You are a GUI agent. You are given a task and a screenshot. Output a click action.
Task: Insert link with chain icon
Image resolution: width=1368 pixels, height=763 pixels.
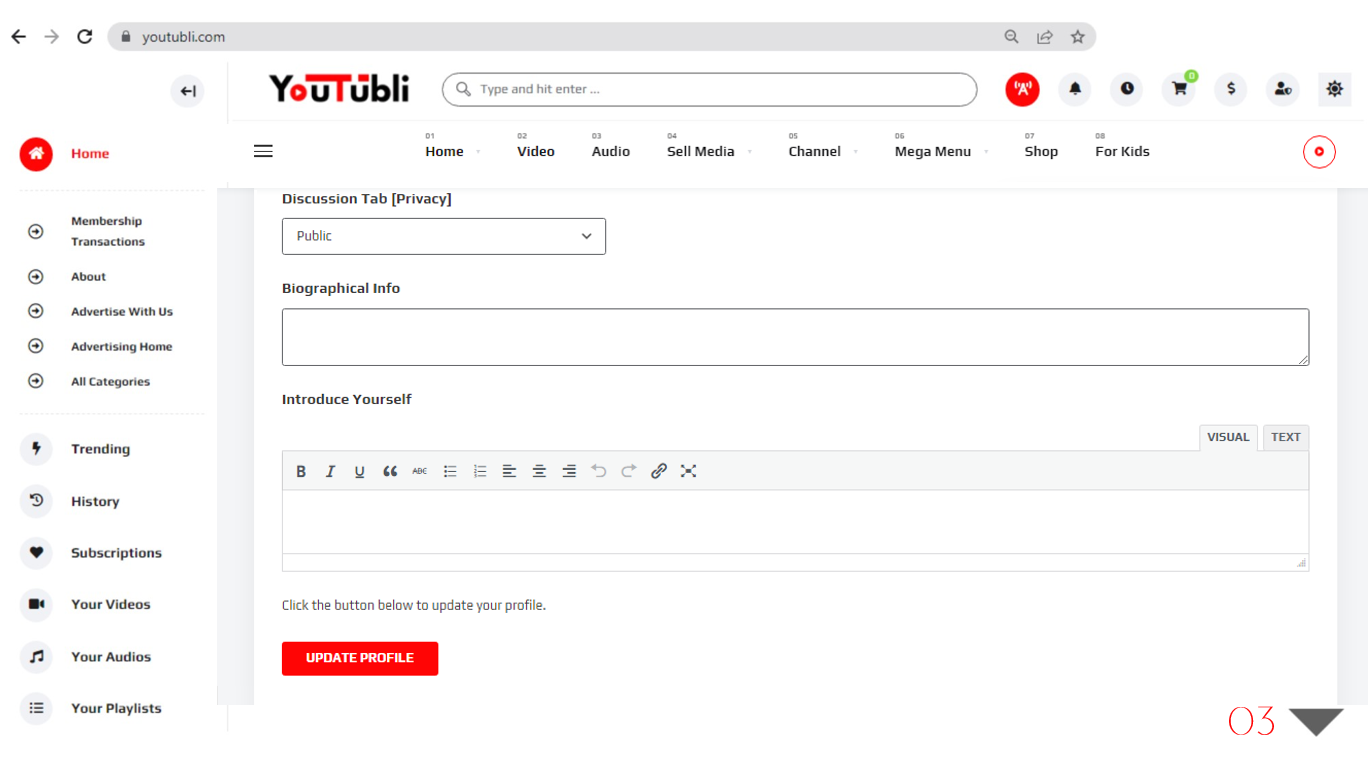659,471
